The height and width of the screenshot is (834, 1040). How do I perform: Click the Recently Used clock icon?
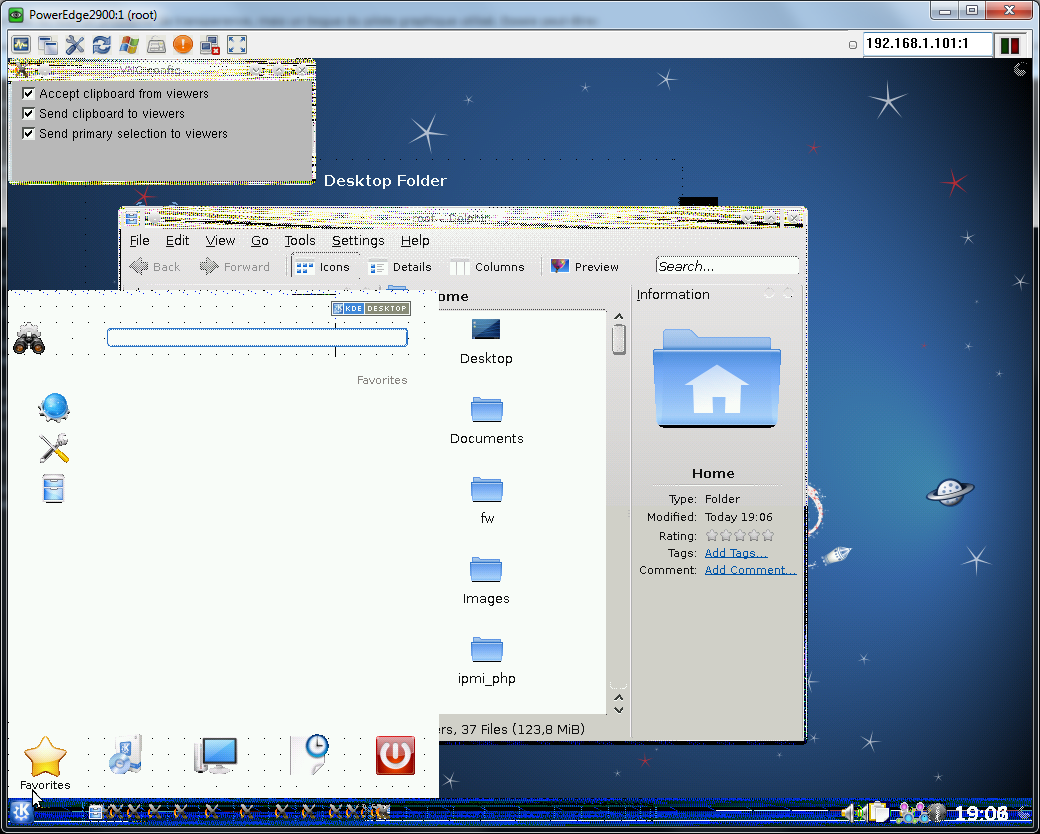click(314, 754)
